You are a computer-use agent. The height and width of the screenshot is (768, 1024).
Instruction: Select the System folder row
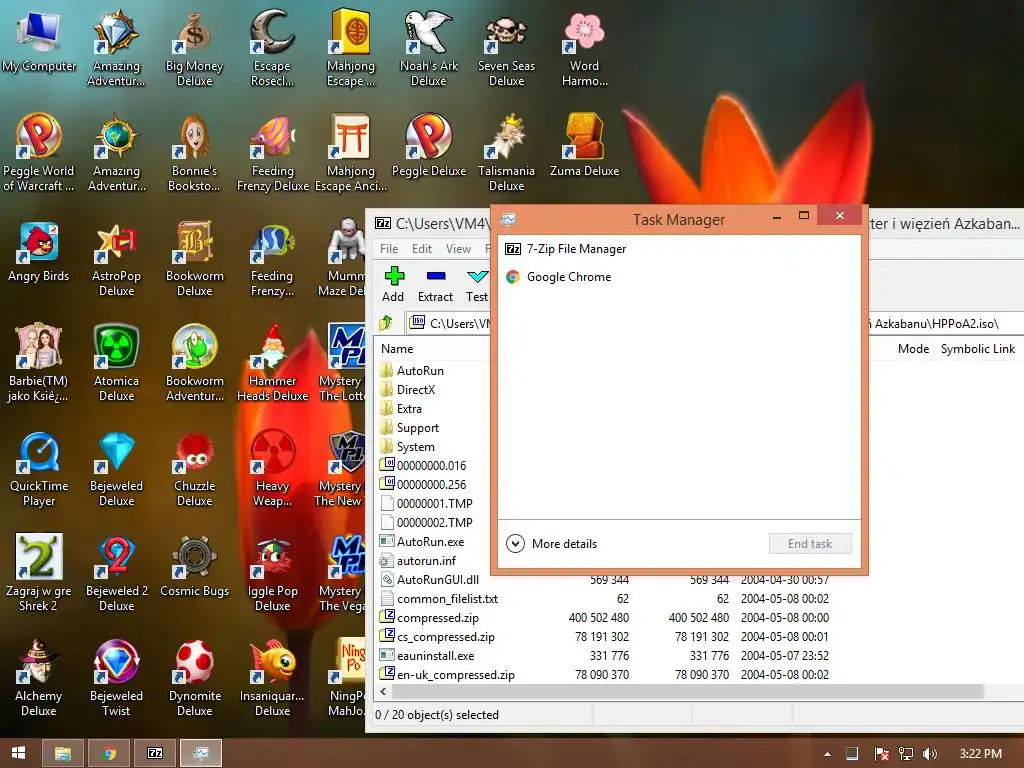click(x=415, y=447)
